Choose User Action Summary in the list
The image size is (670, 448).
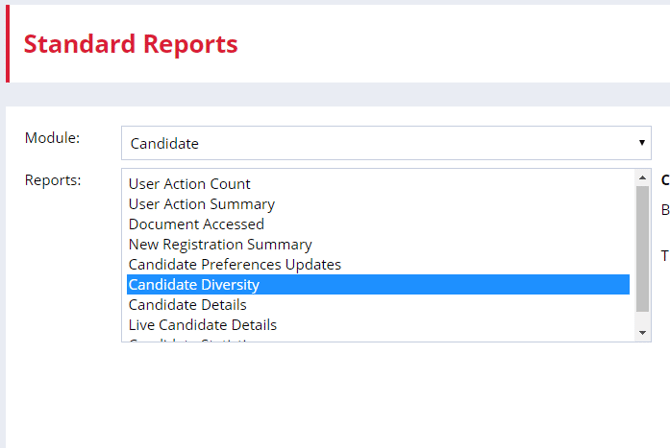tap(201, 204)
